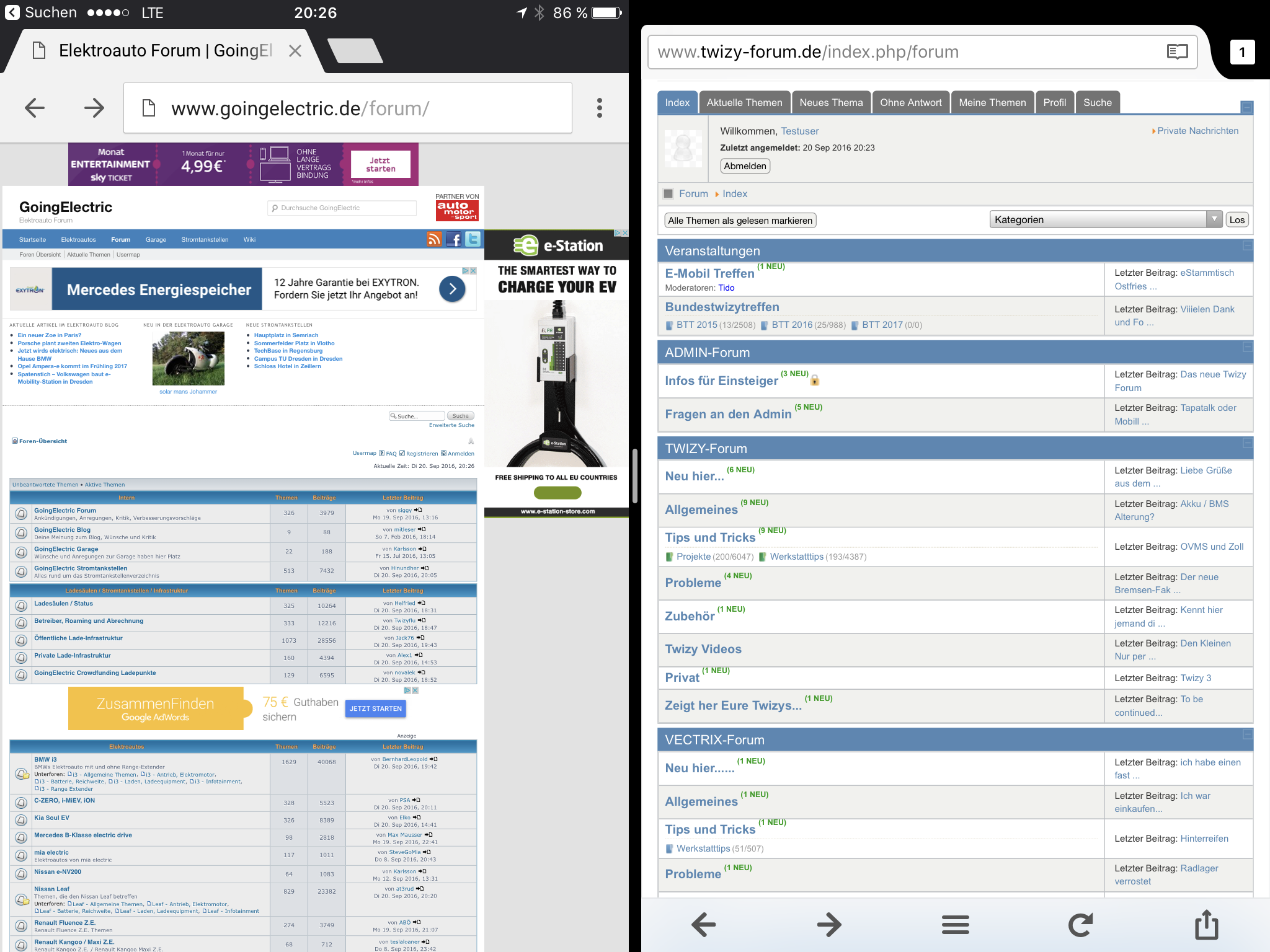This screenshot has width=1270, height=952.
Task: Switch to the Aktuelle Themen tab
Action: pos(744,102)
